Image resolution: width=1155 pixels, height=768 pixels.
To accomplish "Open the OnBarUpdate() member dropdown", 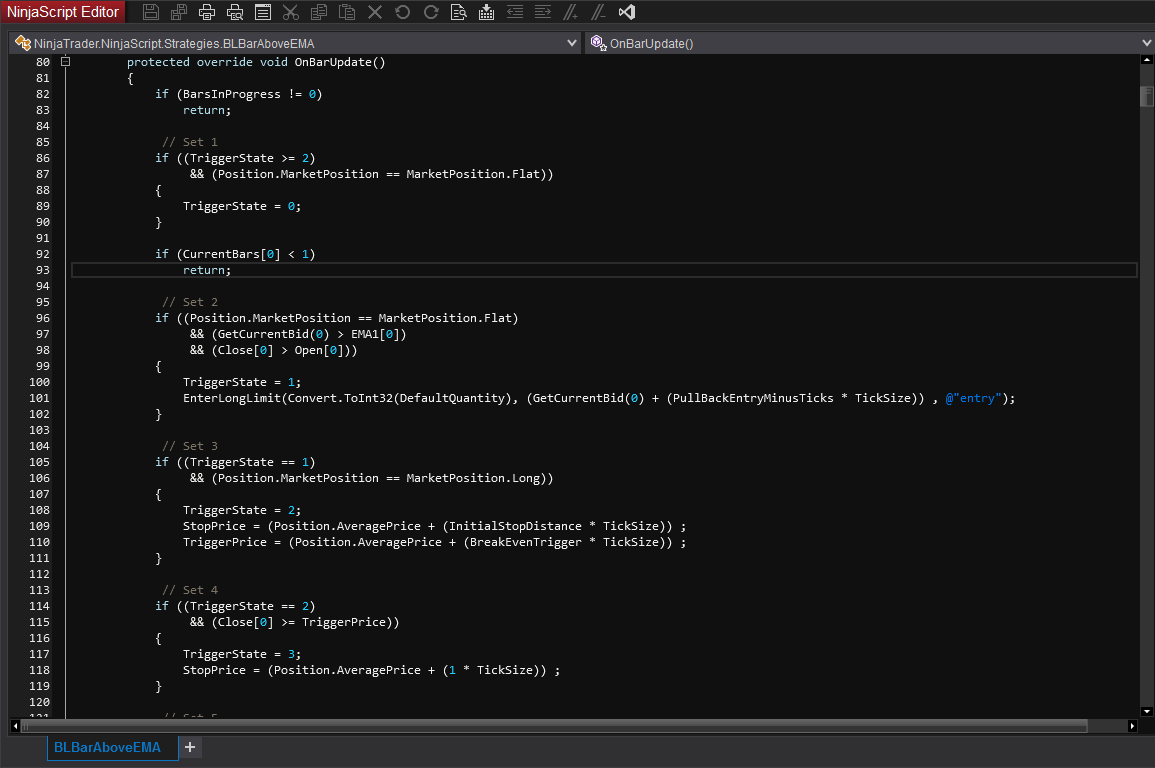I will (x=1145, y=43).
